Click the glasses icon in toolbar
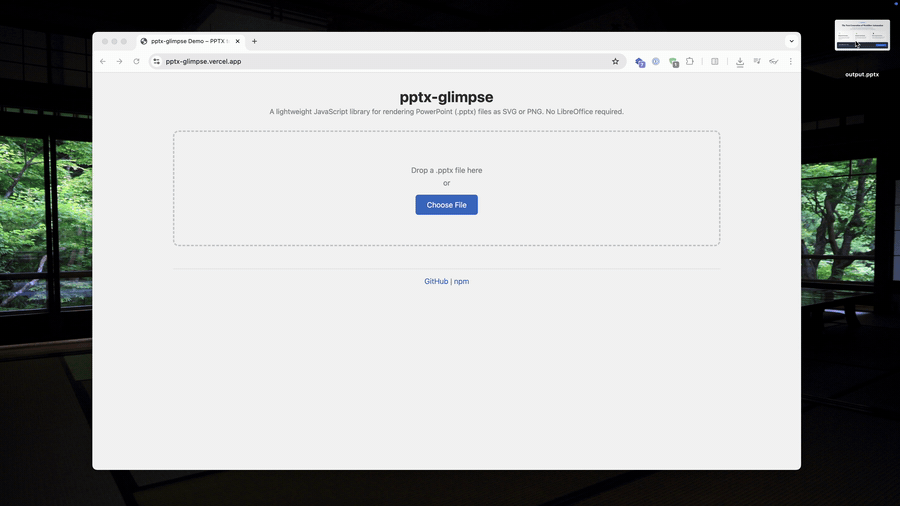The image size is (900, 506). (774, 61)
